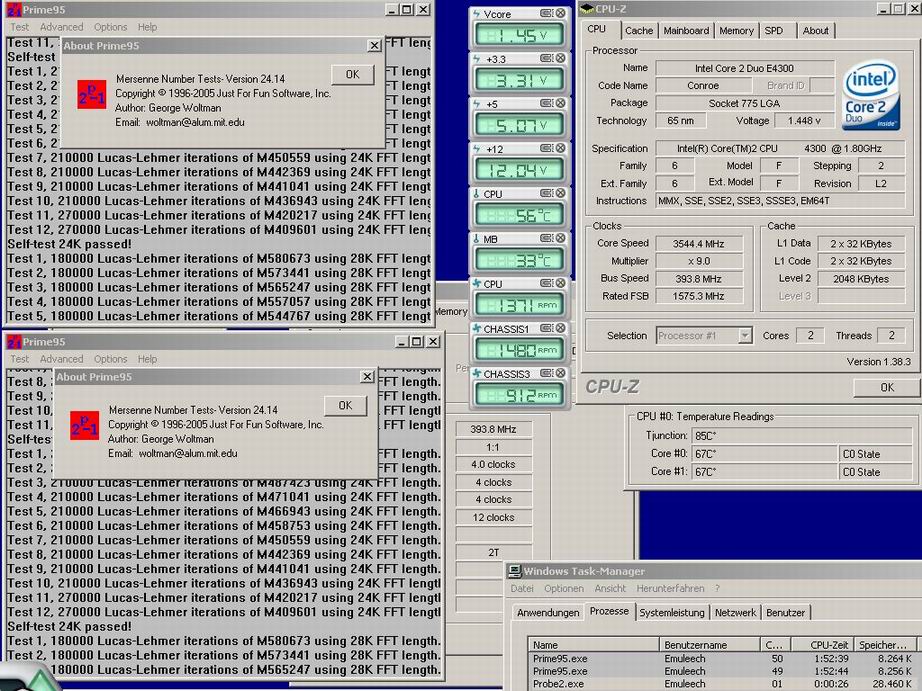Open the Netzwerk tab in Task-Manager
This screenshot has height=691, width=922.
point(735,612)
